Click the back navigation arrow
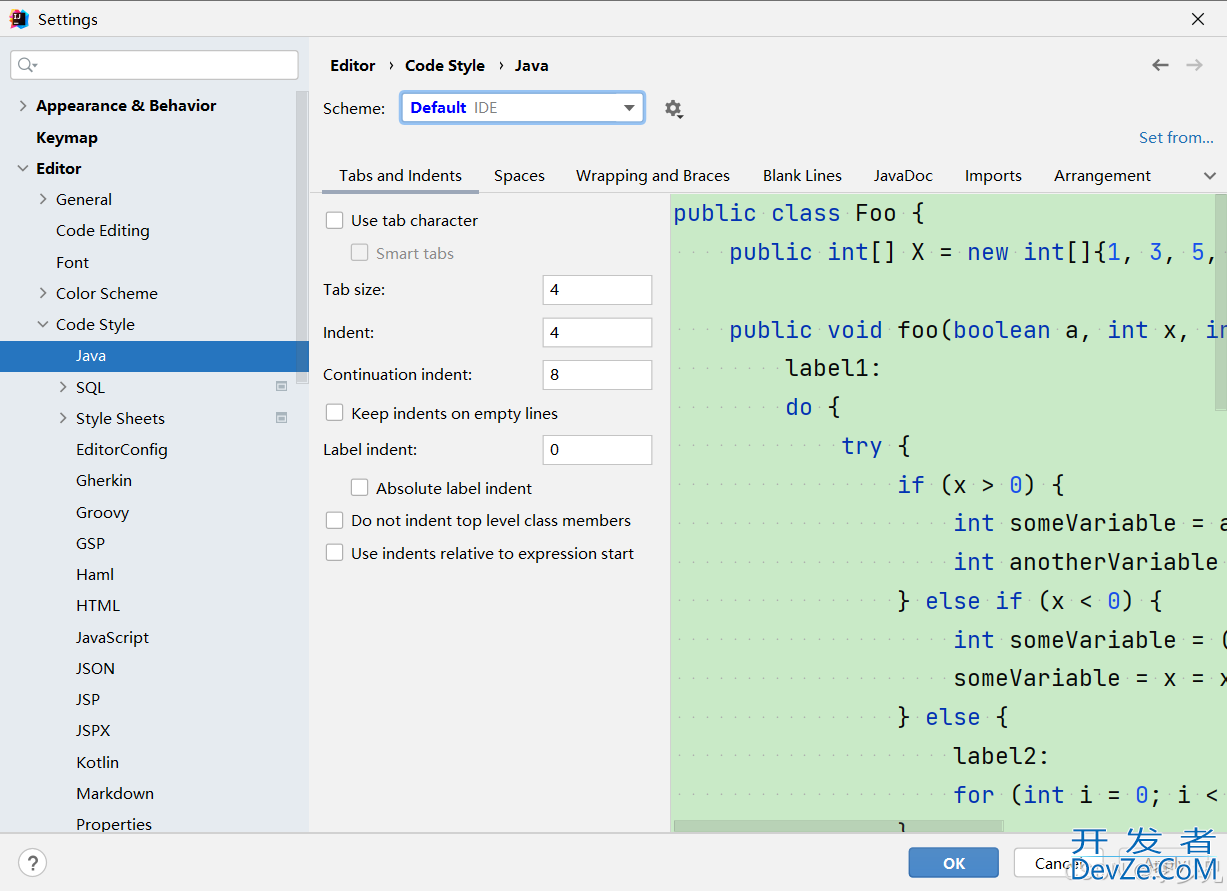The height and width of the screenshot is (891, 1227). tap(1160, 65)
